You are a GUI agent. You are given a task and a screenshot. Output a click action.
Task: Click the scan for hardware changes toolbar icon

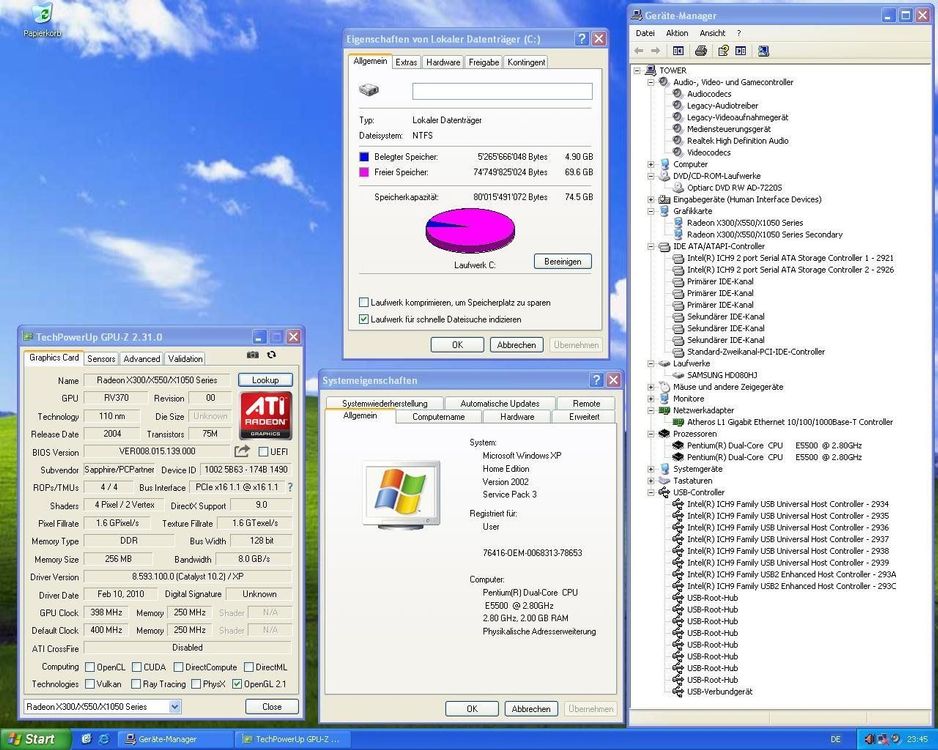coord(763,50)
